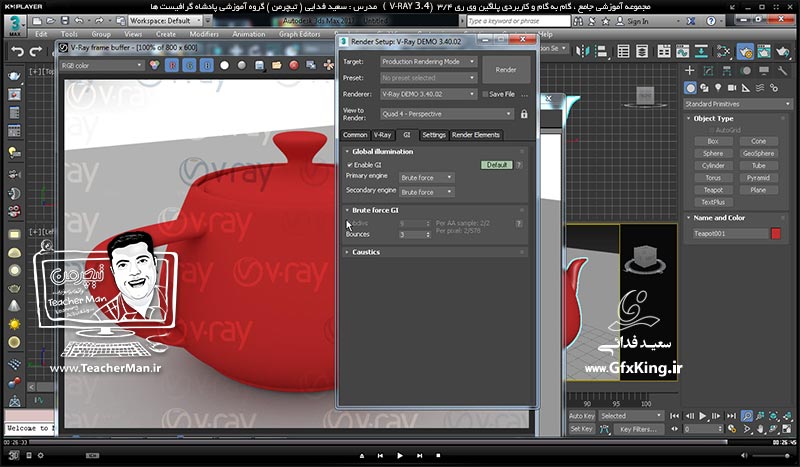Image resolution: width=800 pixels, height=467 pixels.
Task: Open the Schematic View icon in main toolbar
Action: tap(701, 51)
